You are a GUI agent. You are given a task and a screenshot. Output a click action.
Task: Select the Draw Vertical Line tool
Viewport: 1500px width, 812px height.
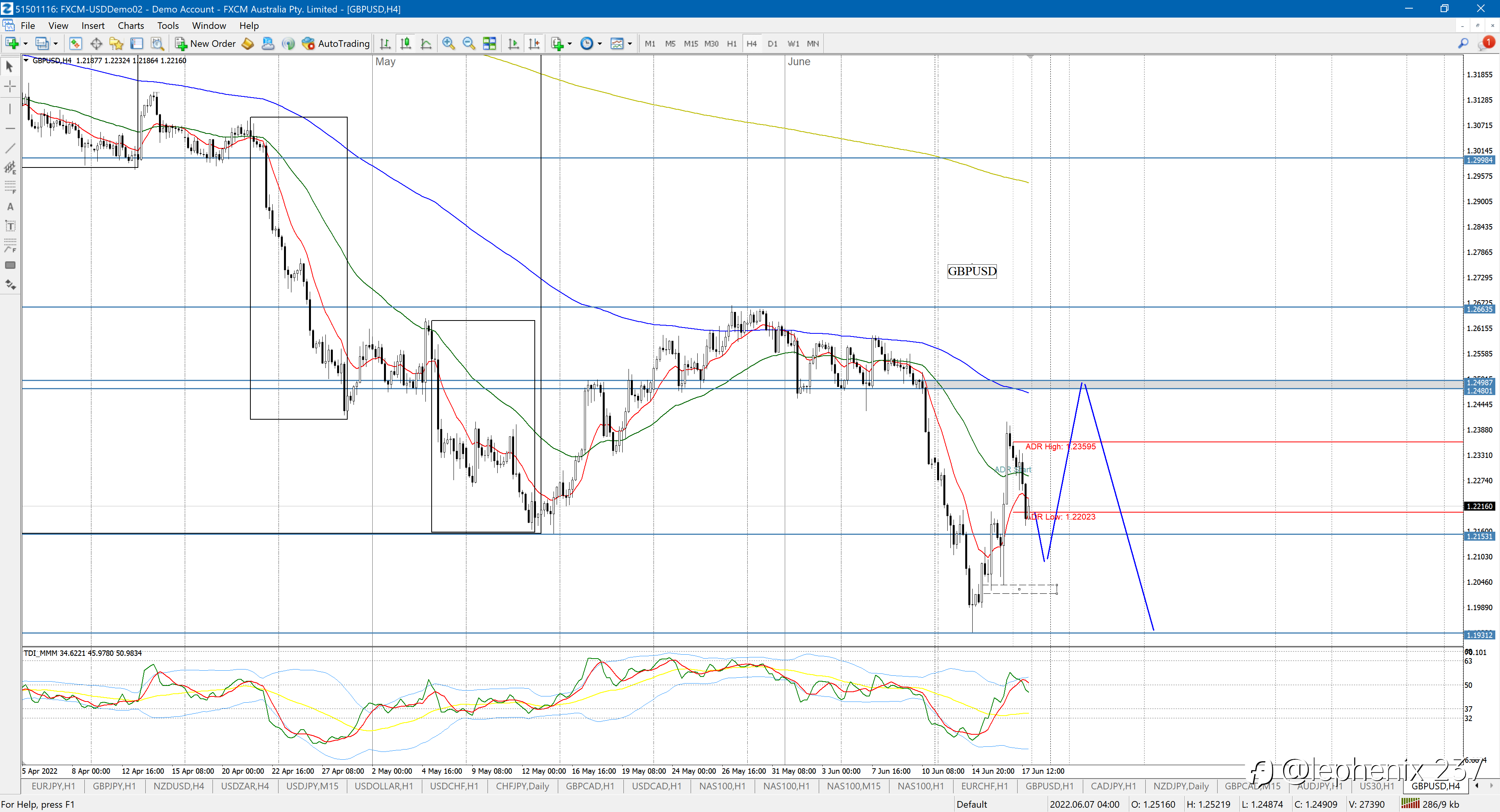tap(10, 109)
